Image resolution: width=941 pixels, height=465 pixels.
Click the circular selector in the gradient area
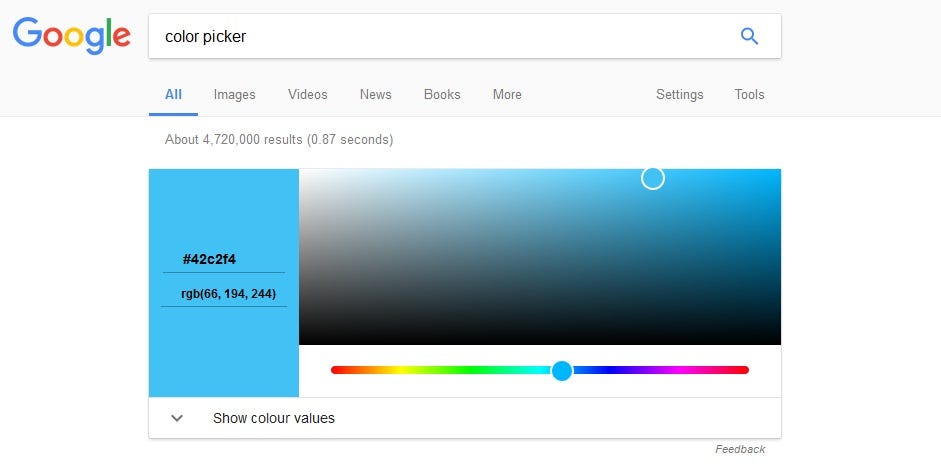[x=653, y=178]
